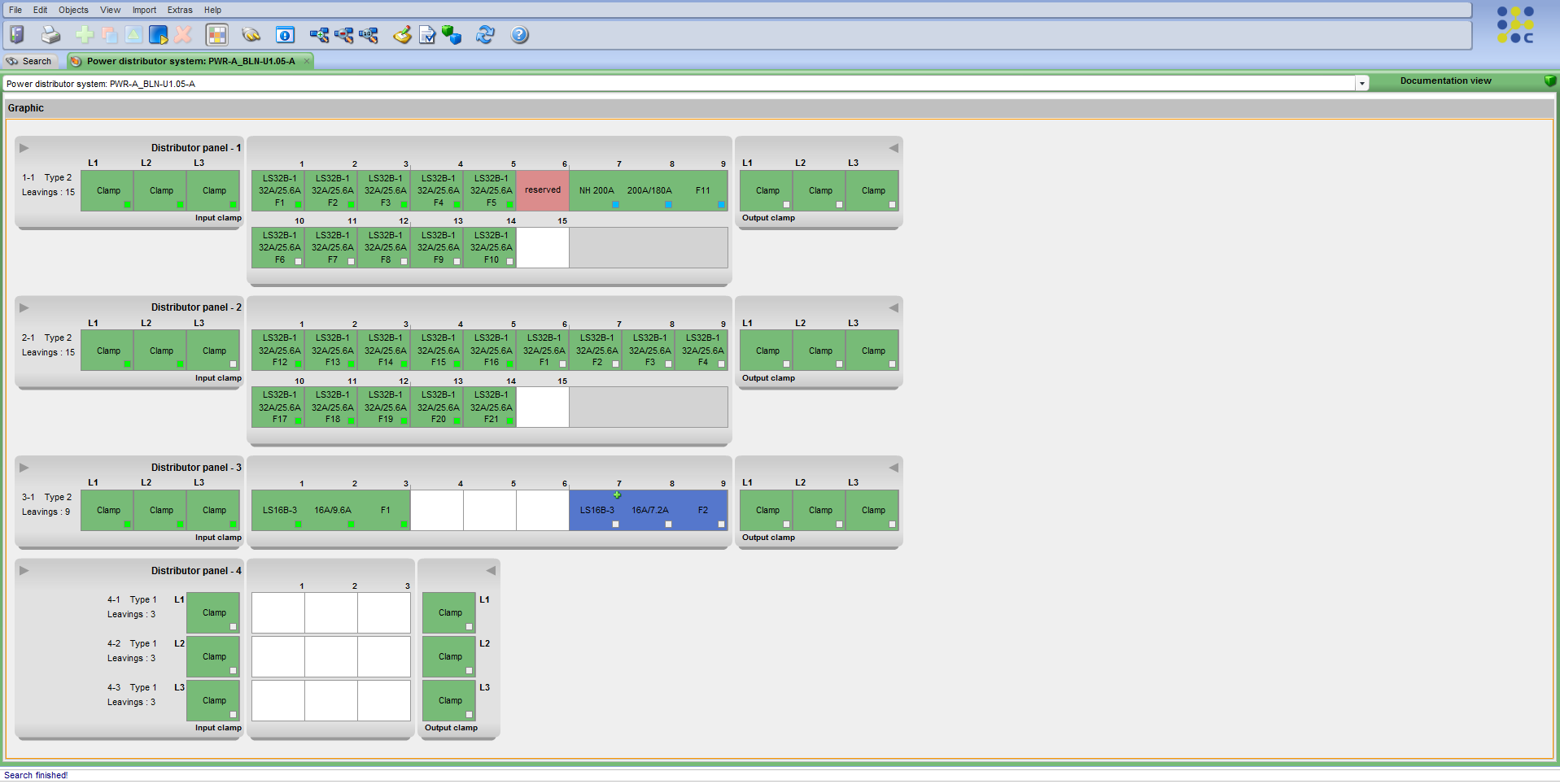
Task: Click the zoom in diagram icon
Action: [x=319, y=35]
